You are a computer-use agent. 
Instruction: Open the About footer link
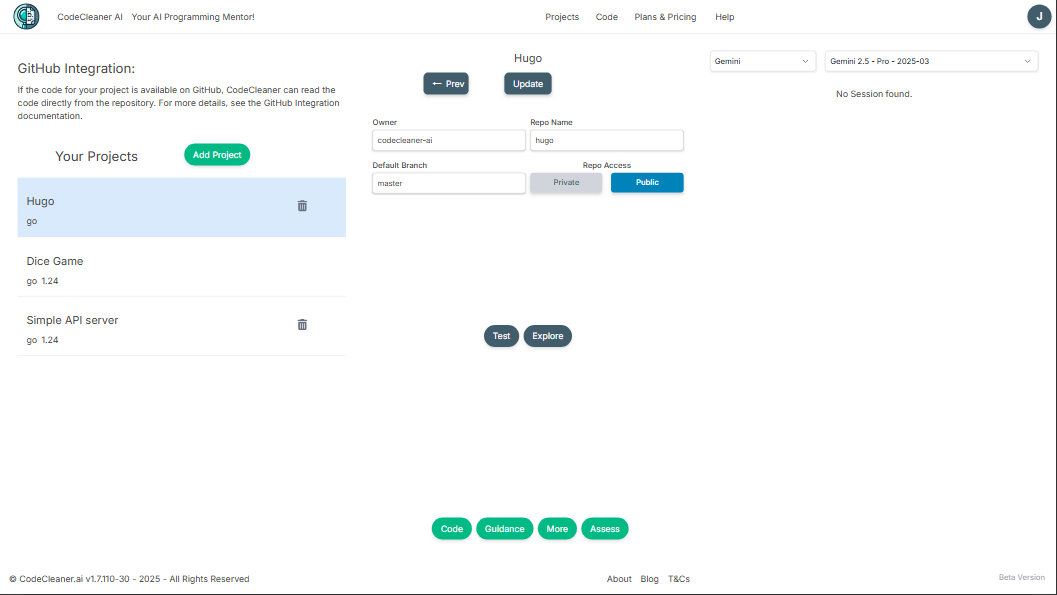tap(619, 579)
